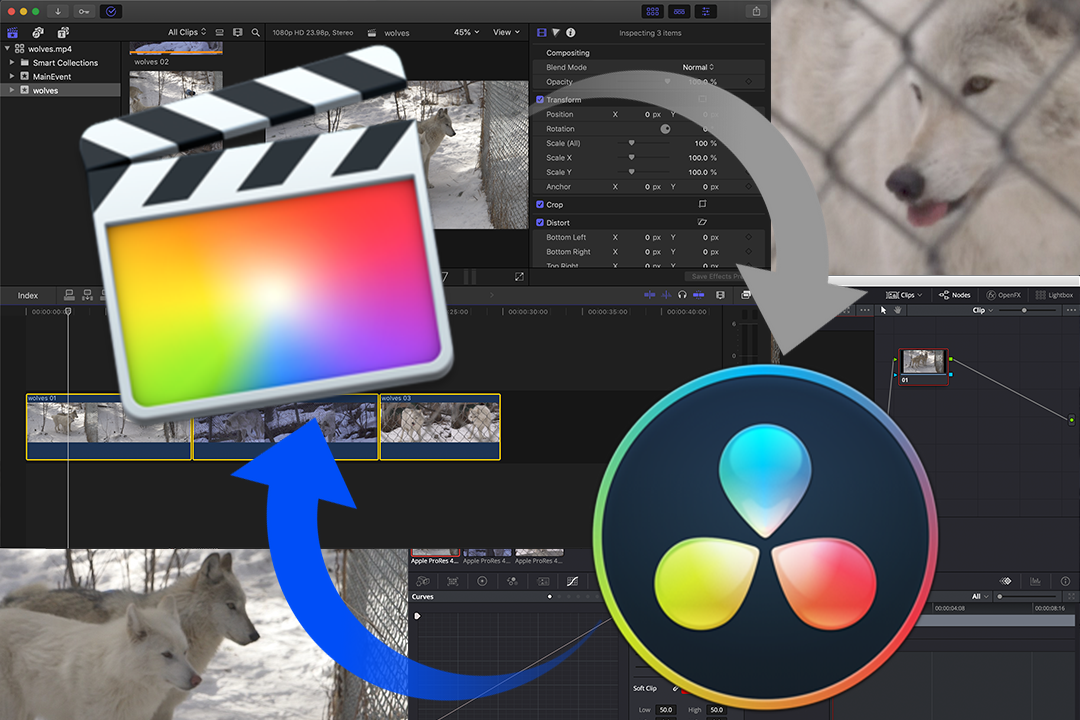Open the All Clips filter dropdown

(187, 32)
